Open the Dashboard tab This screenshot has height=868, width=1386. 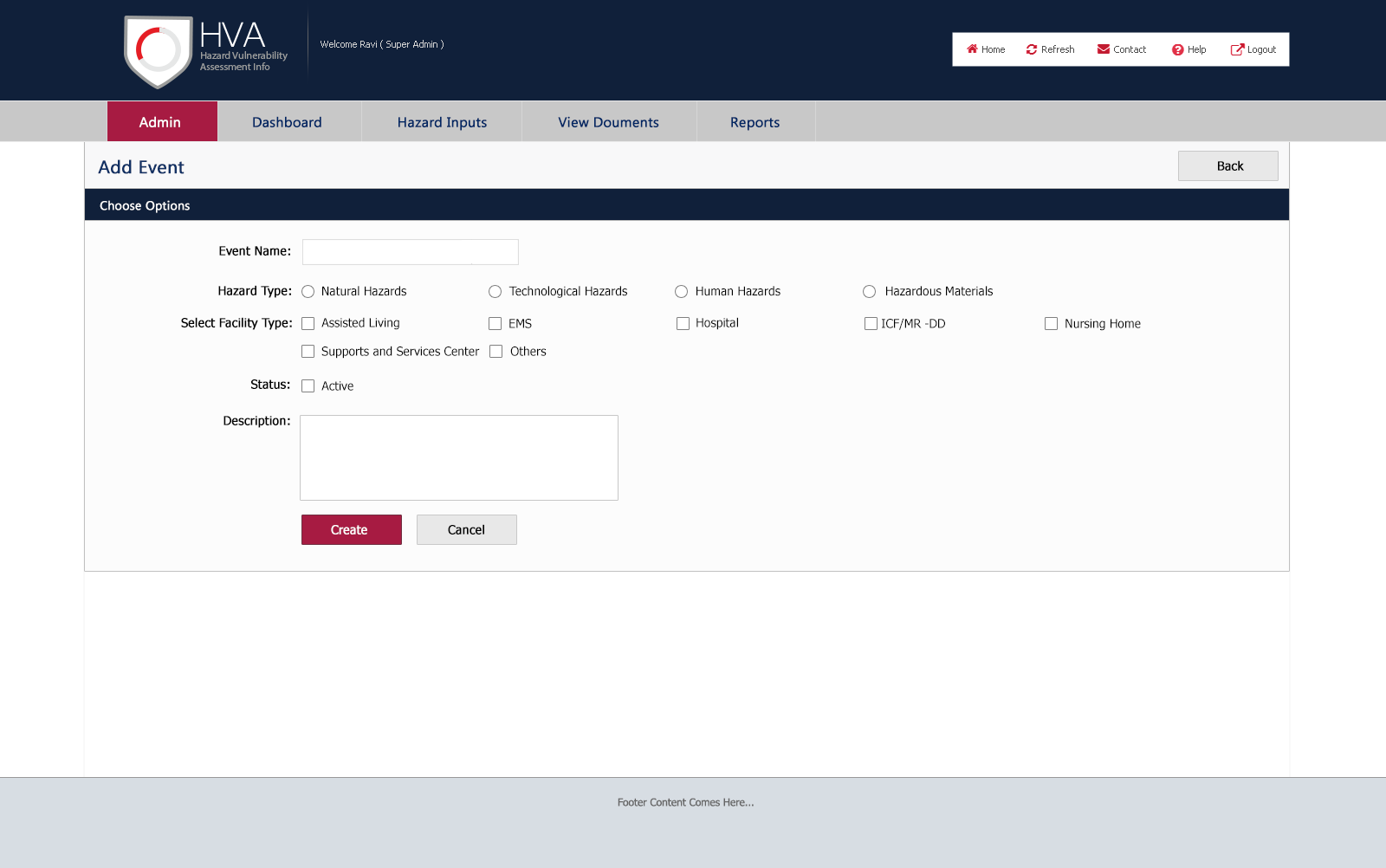(287, 122)
